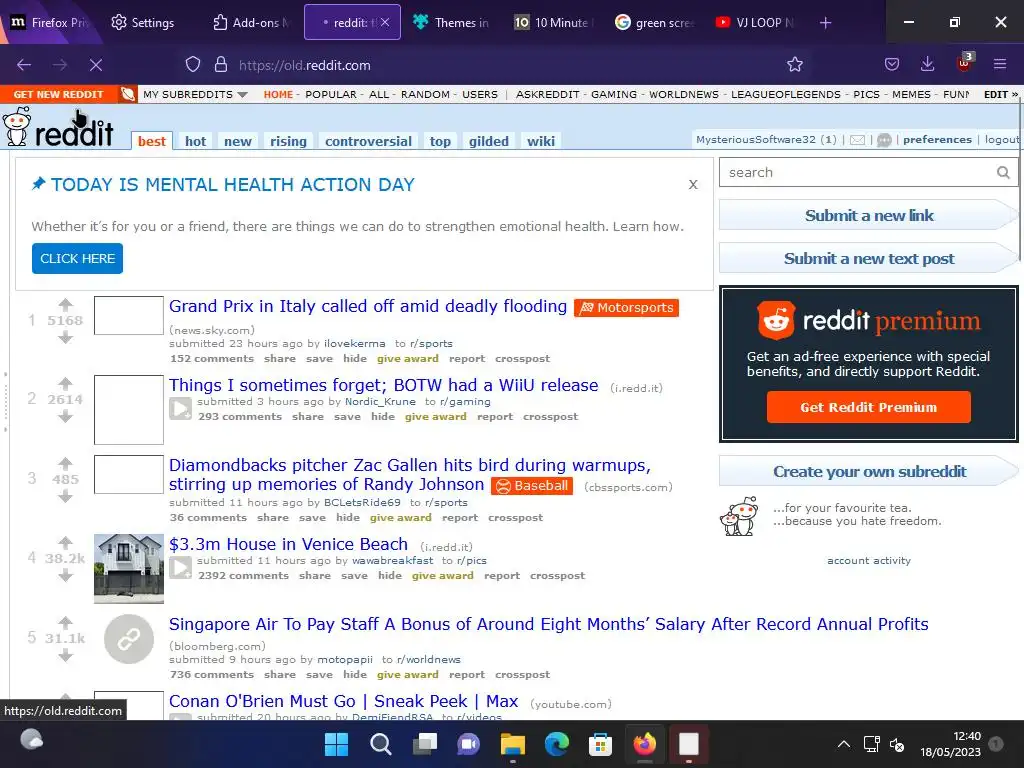The height and width of the screenshot is (768, 1024).
Task: Open a new tab with plus
Action: (x=825, y=23)
